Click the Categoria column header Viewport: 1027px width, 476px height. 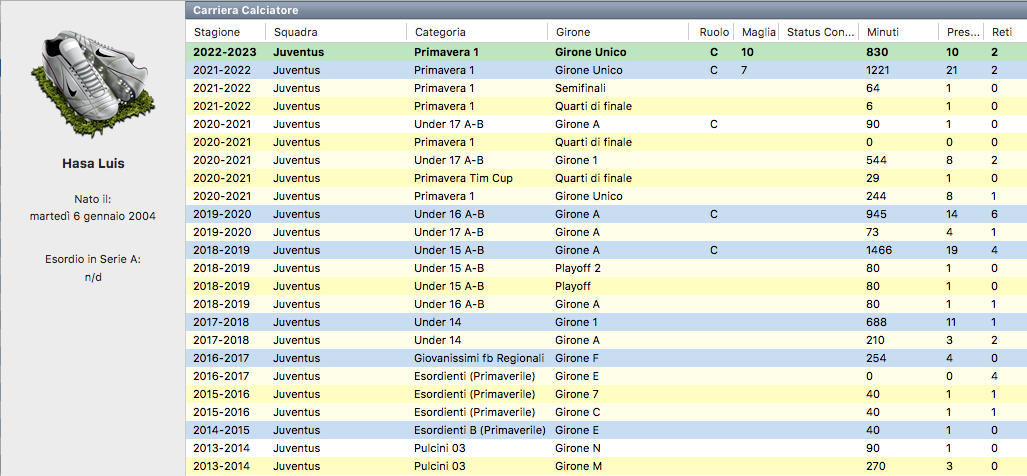tap(439, 32)
